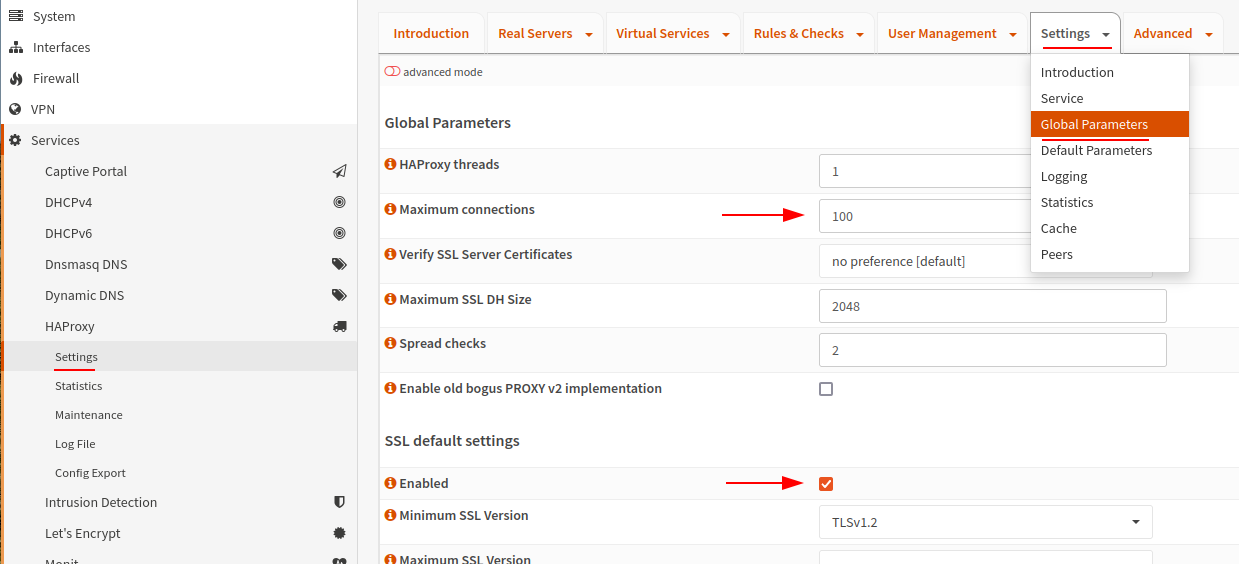Screen dimensions: 1239x564
Task: Click the DHCPv4 target icon
Action: [340, 202]
